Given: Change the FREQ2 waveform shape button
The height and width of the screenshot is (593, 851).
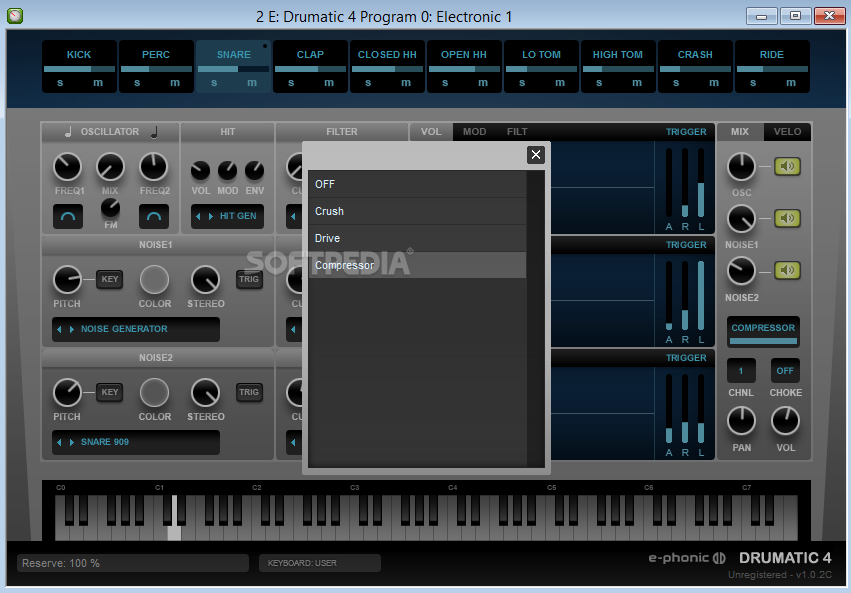Looking at the screenshot, I should coord(154,216).
